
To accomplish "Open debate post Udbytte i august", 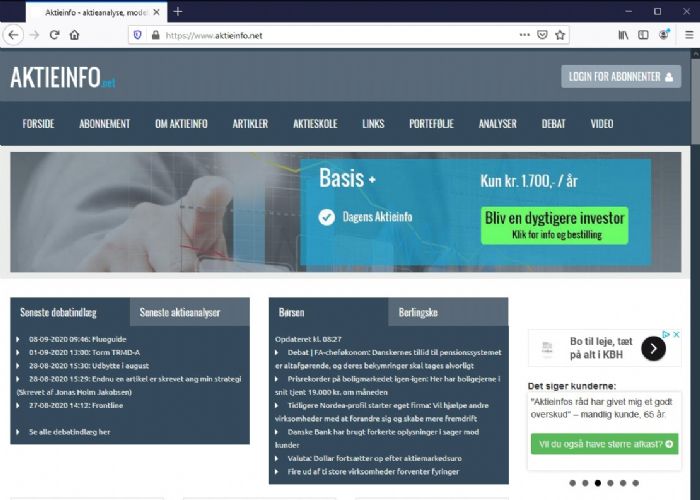I will pyautogui.click(x=89, y=366).
